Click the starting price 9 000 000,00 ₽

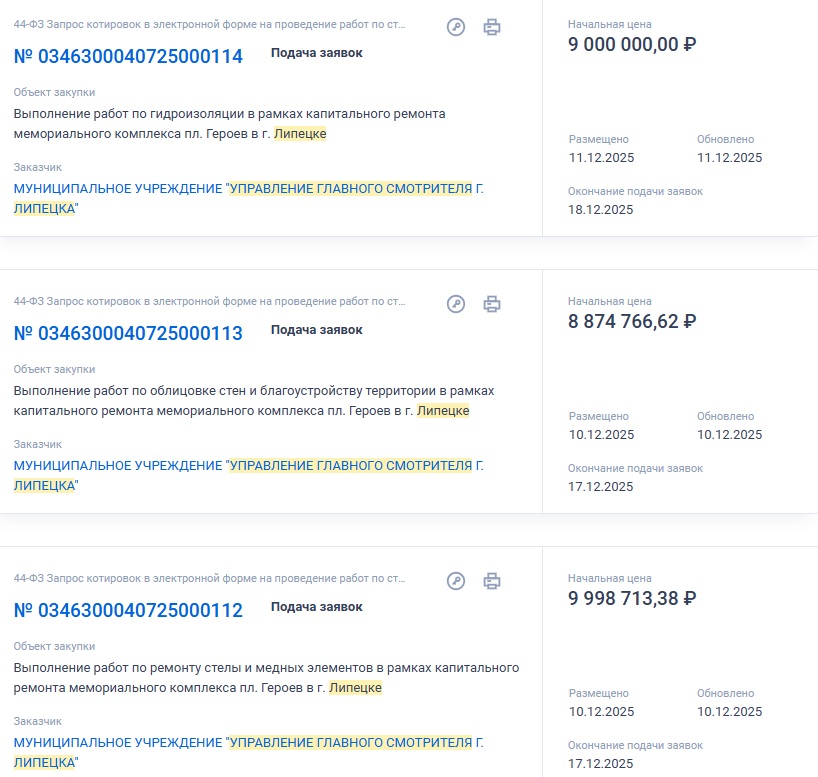click(631, 44)
